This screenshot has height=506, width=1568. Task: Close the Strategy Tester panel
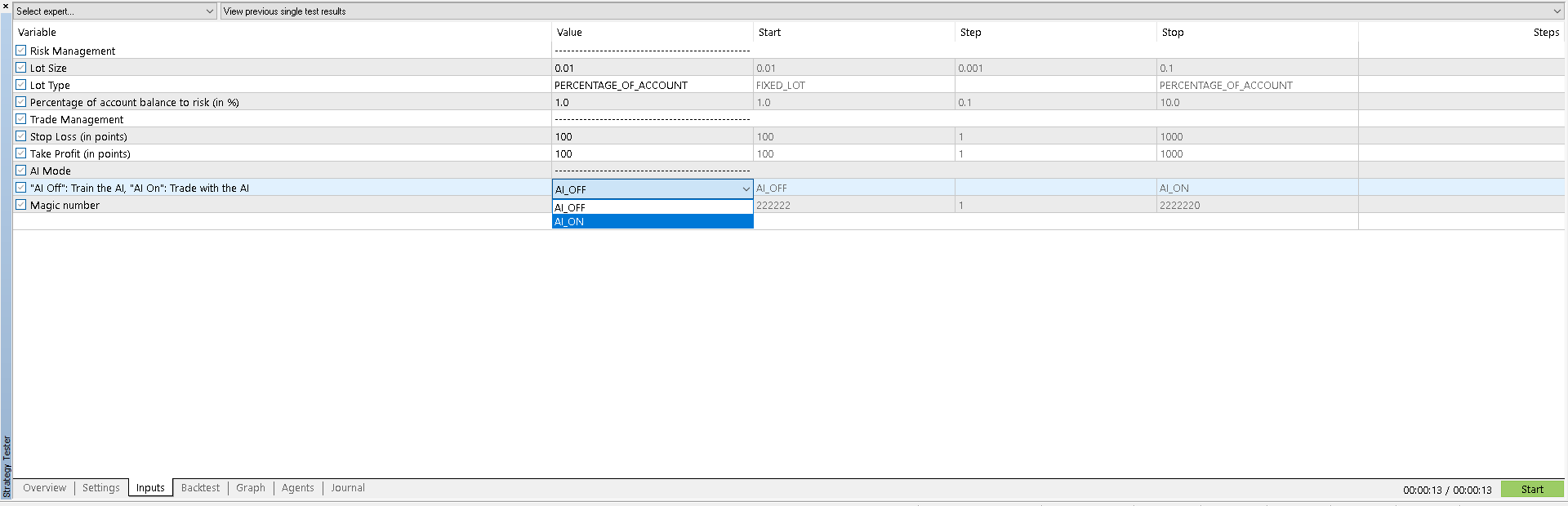pos(6,6)
